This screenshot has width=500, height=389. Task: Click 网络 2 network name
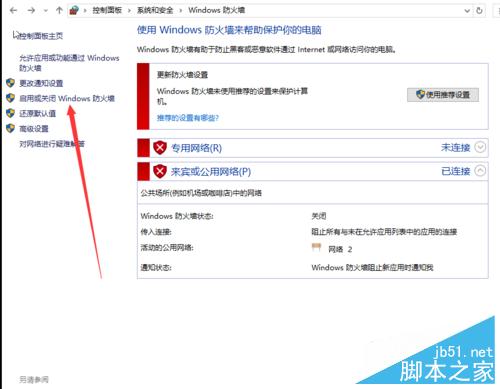tap(340, 249)
